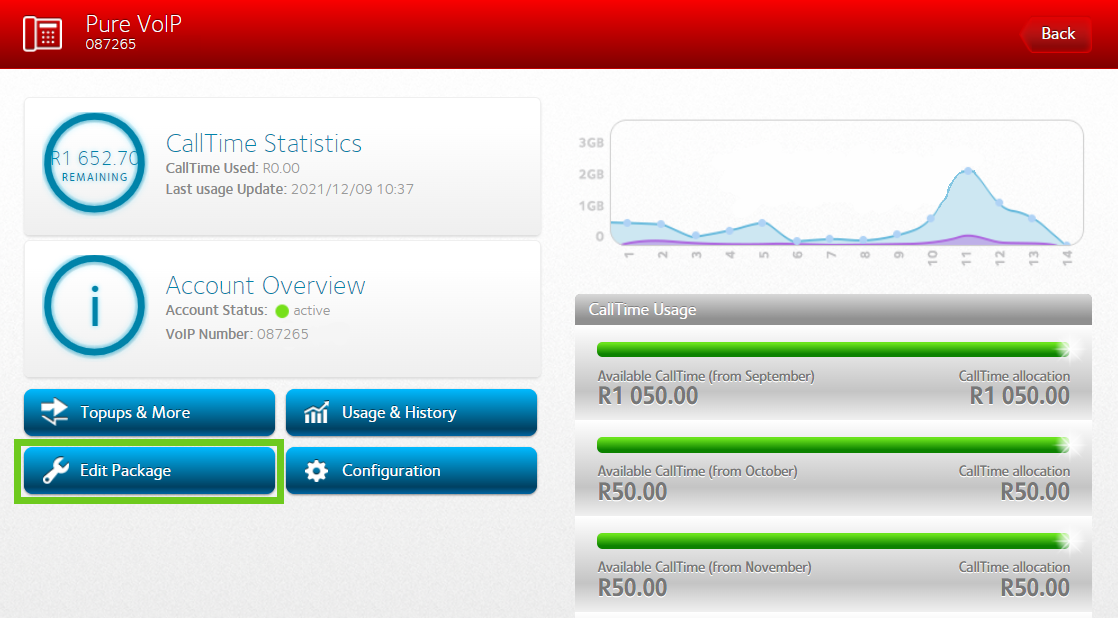Open Topups & More
This screenshot has height=618, width=1118.
click(x=149, y=412)
